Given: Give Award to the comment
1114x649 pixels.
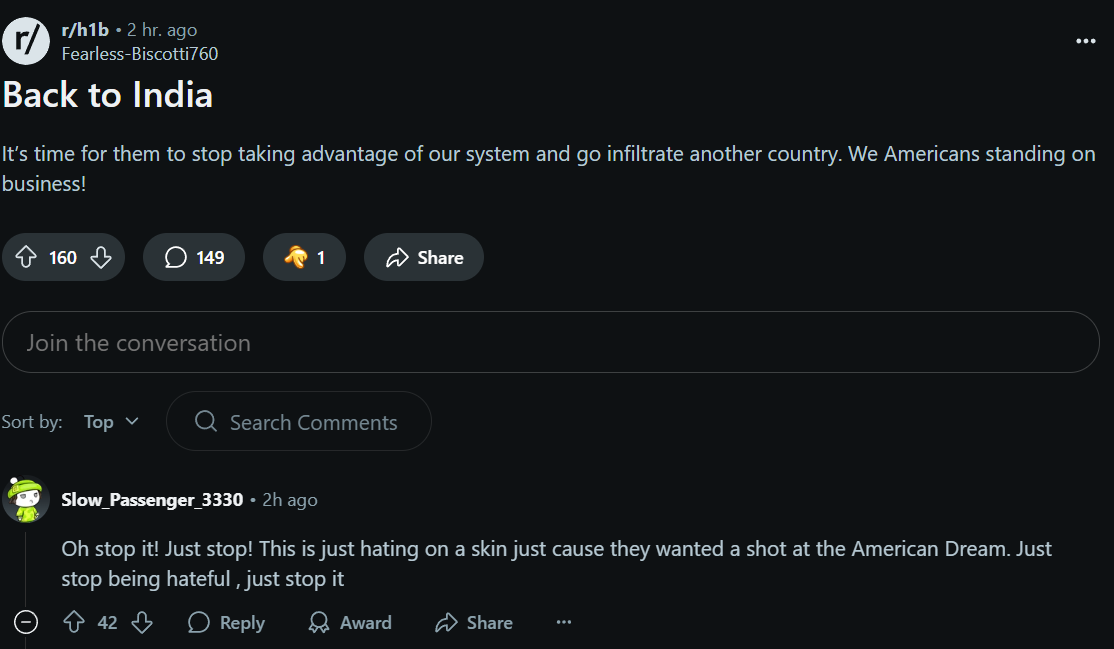Looking at the screenshot, I should tap(350, 623).
